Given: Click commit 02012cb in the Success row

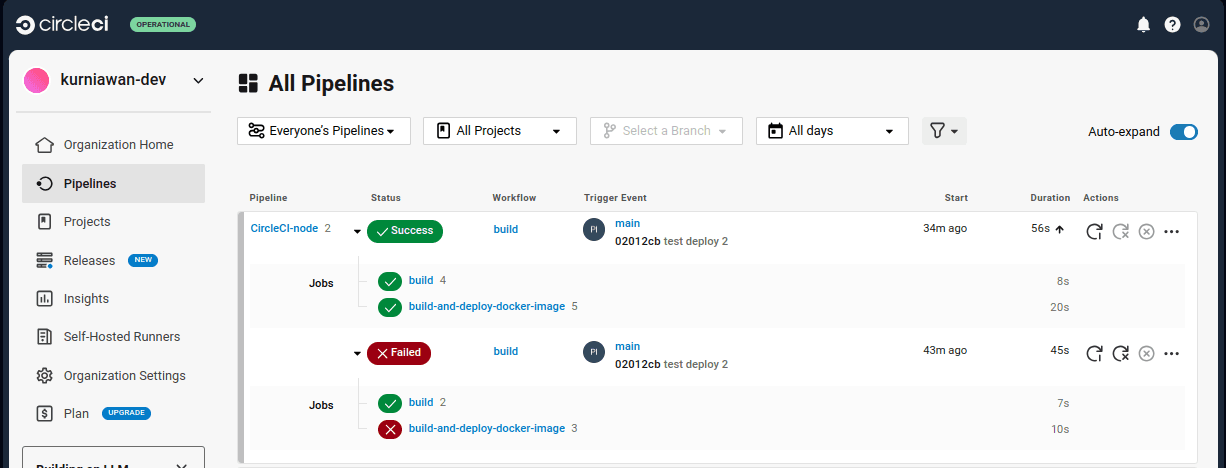Looking at the screenshot, I should [637, 241].
